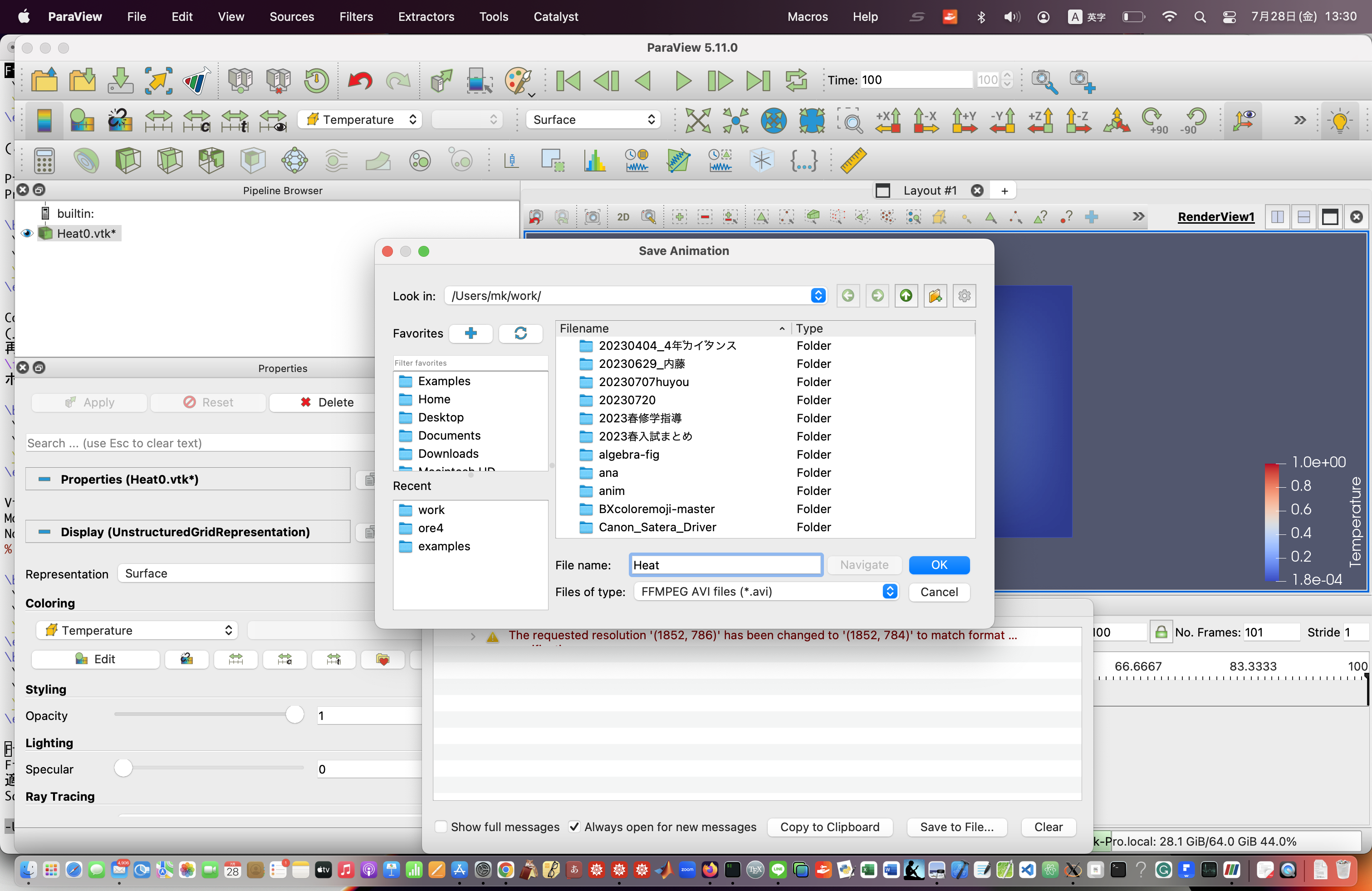This screenshot has width=1372, height=891.
Task: Set view direction to -Y
Action: [1003, 120]
